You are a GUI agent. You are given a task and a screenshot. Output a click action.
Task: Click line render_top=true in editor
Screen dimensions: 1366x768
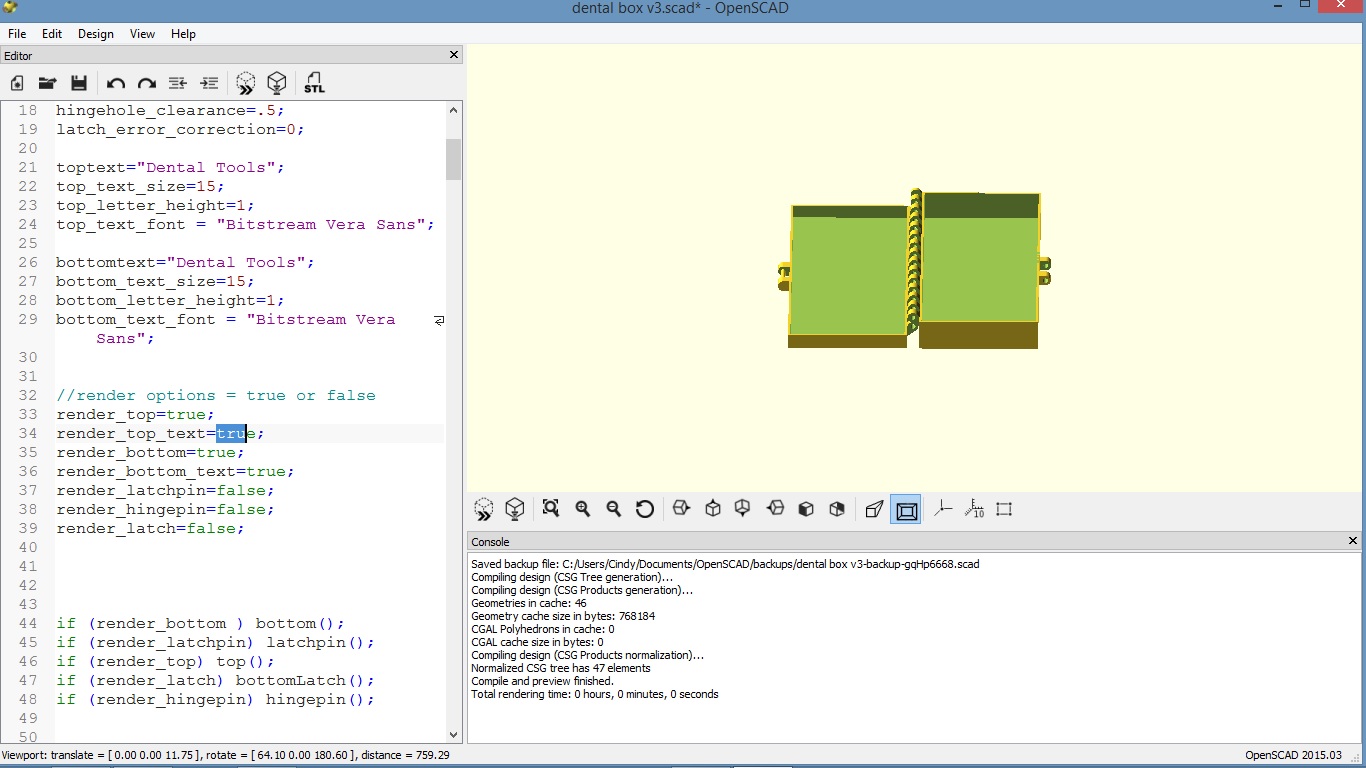pos(135,414)
